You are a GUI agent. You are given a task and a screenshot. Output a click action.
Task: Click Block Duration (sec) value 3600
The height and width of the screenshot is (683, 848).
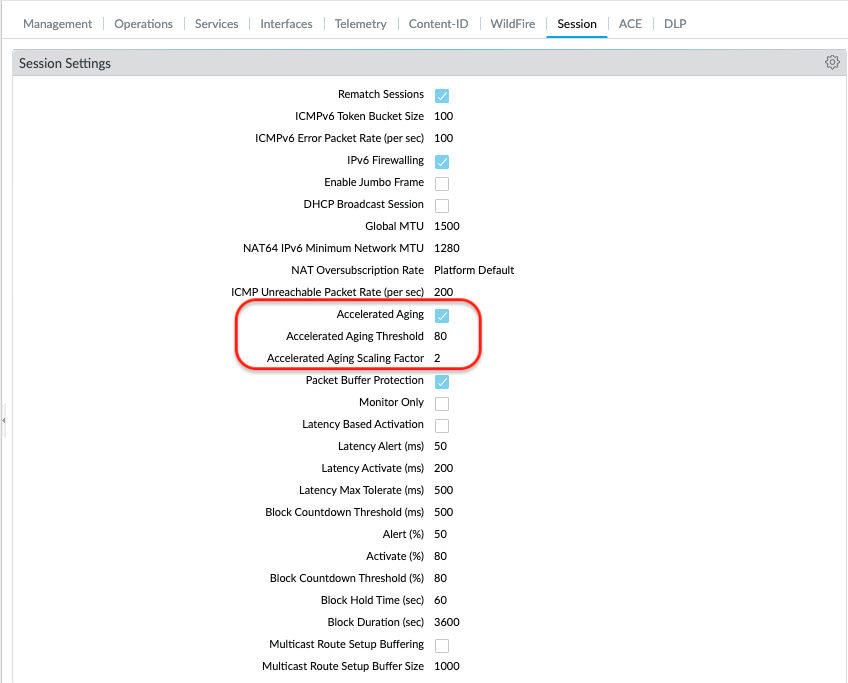click(447, 622)
